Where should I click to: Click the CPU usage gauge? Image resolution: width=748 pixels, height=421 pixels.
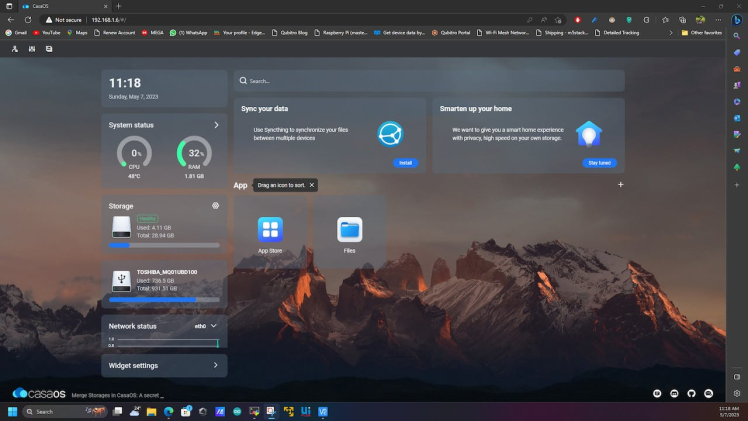(x=134, y=153)
